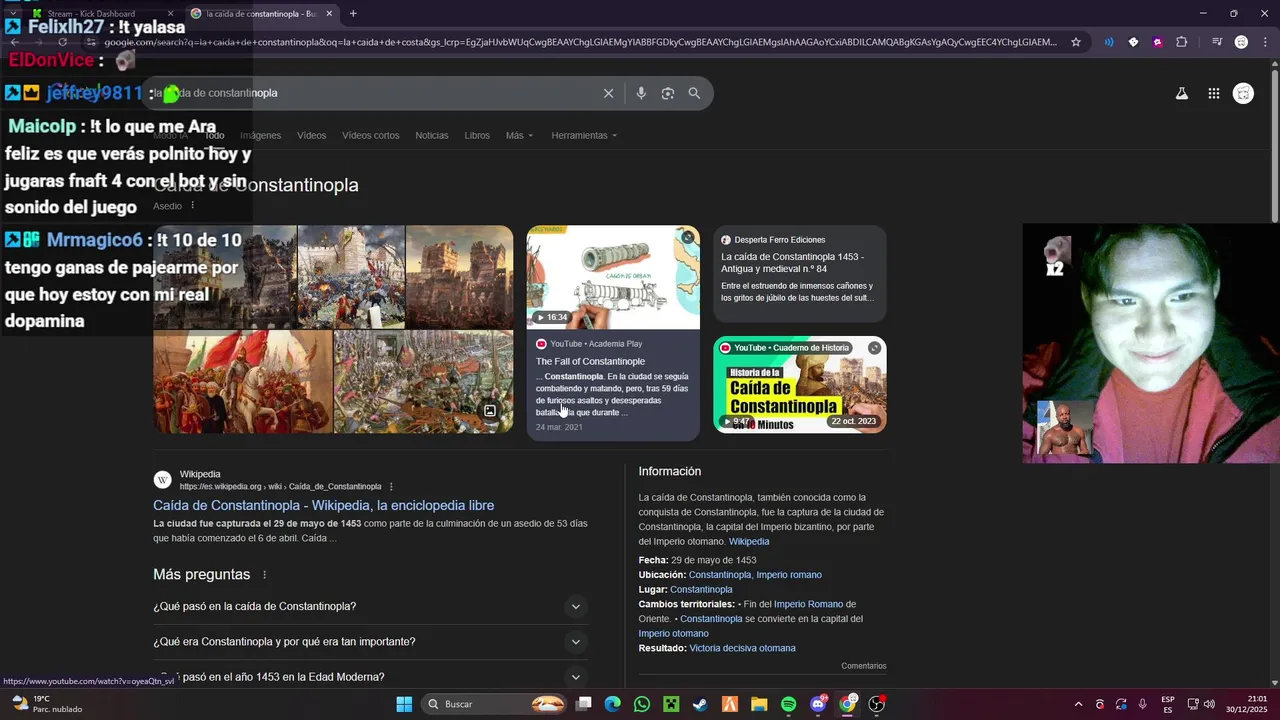Expand ¿Qué era Constantinopla y por qué importante?
The image size is (1280, 720).
click(x=370, y=642)
